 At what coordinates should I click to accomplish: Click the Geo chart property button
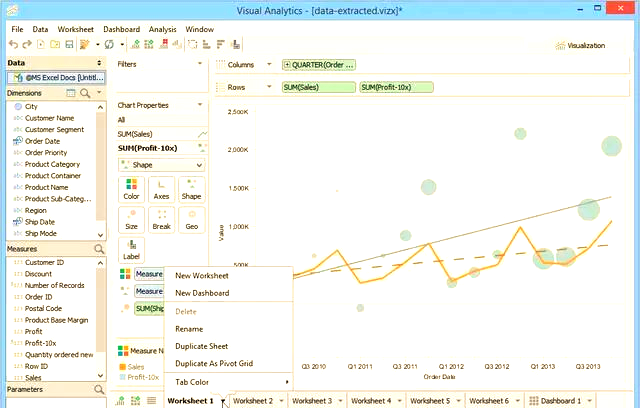[x=191, y=220]
